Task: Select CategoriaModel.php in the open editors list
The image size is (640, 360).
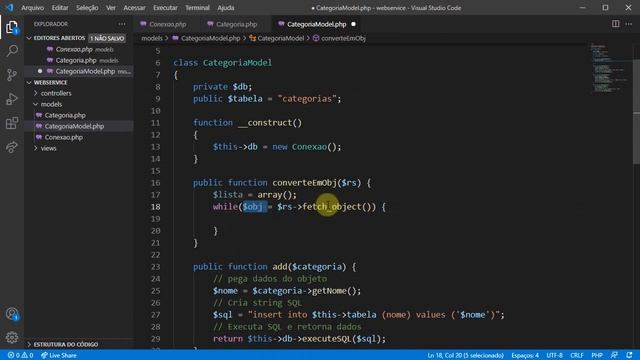Action: [x=80, y=71]
